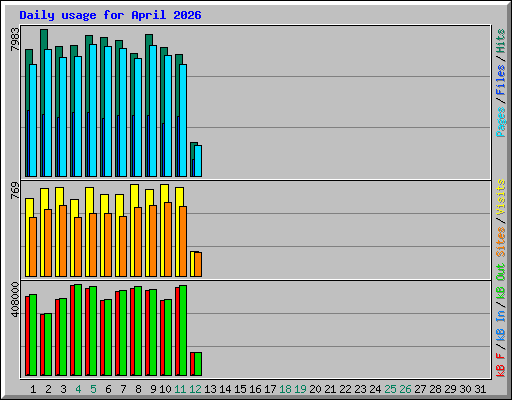Click day number 15 on the axis
The image size is (512, 400).
(240, 389)
